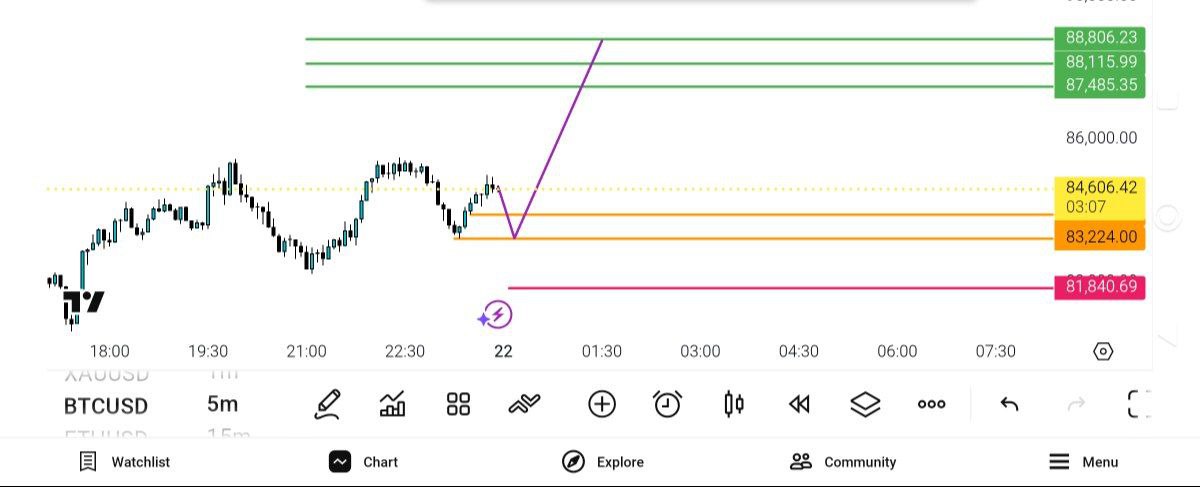Image resolution: width=1200 pixels, height=487 pixels.
Task: Go to the Explore tab
Action: click(603, 462)
